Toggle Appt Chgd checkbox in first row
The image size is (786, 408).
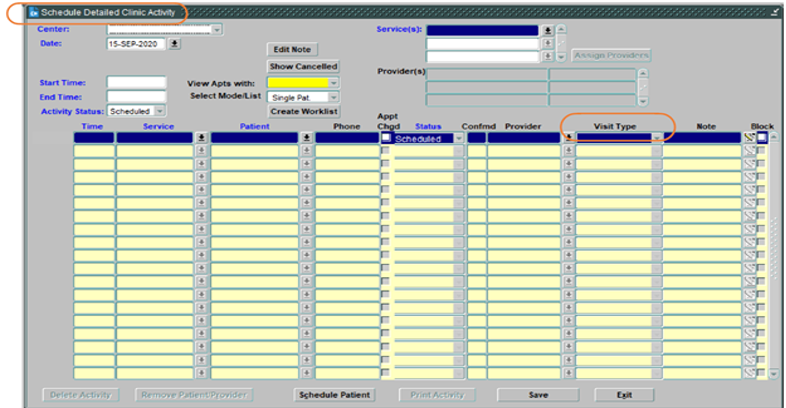click(x=386, y=138)
